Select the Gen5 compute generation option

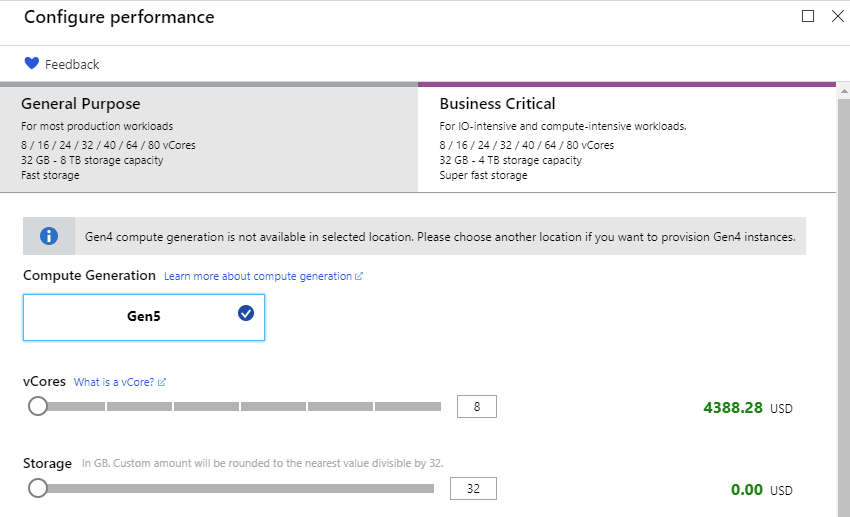pyautogui.click(x=144, y=317)
